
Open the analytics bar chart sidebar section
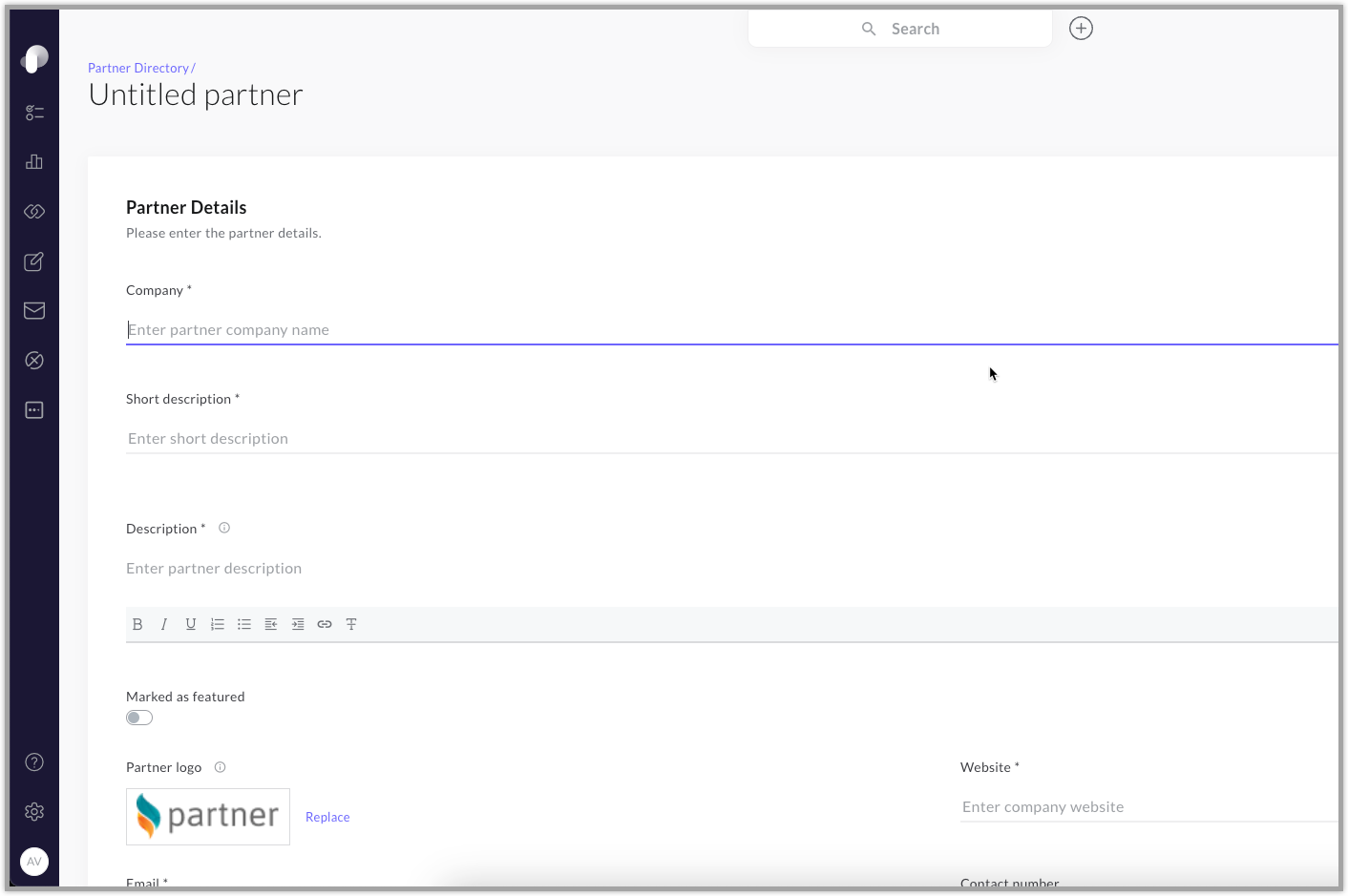click(33, 161)
